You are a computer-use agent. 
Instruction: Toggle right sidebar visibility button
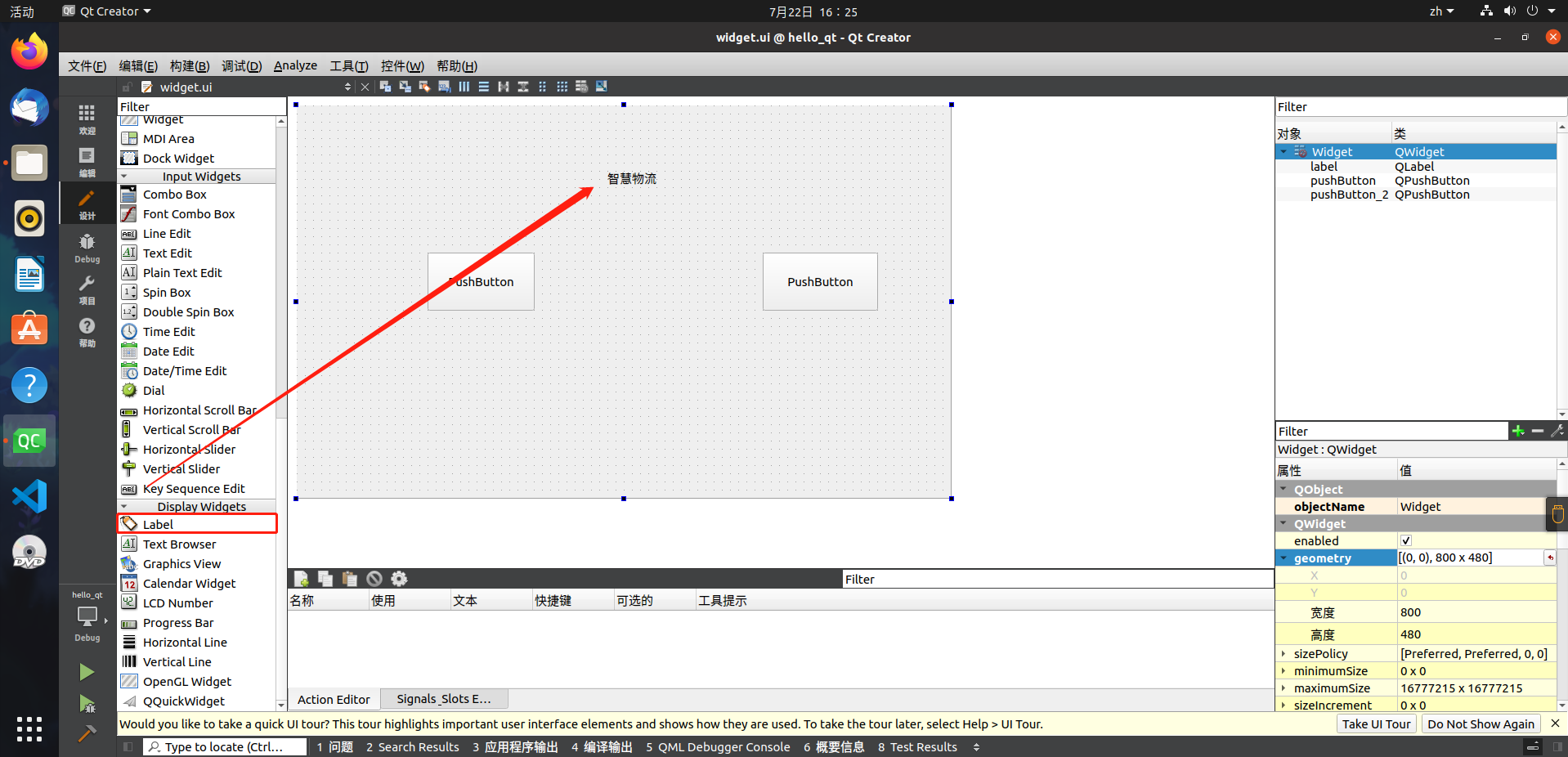[x=1558, y=747]
